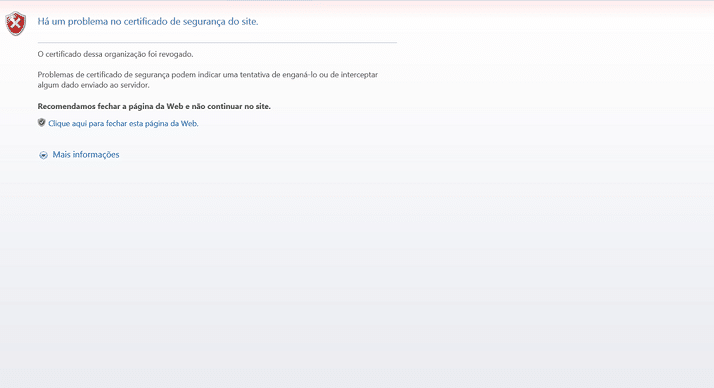Image resolution: width=714 pixels, height=388 pixels.
Task: Expand the Mais informações arrow icon
Action: pos(43,155)
